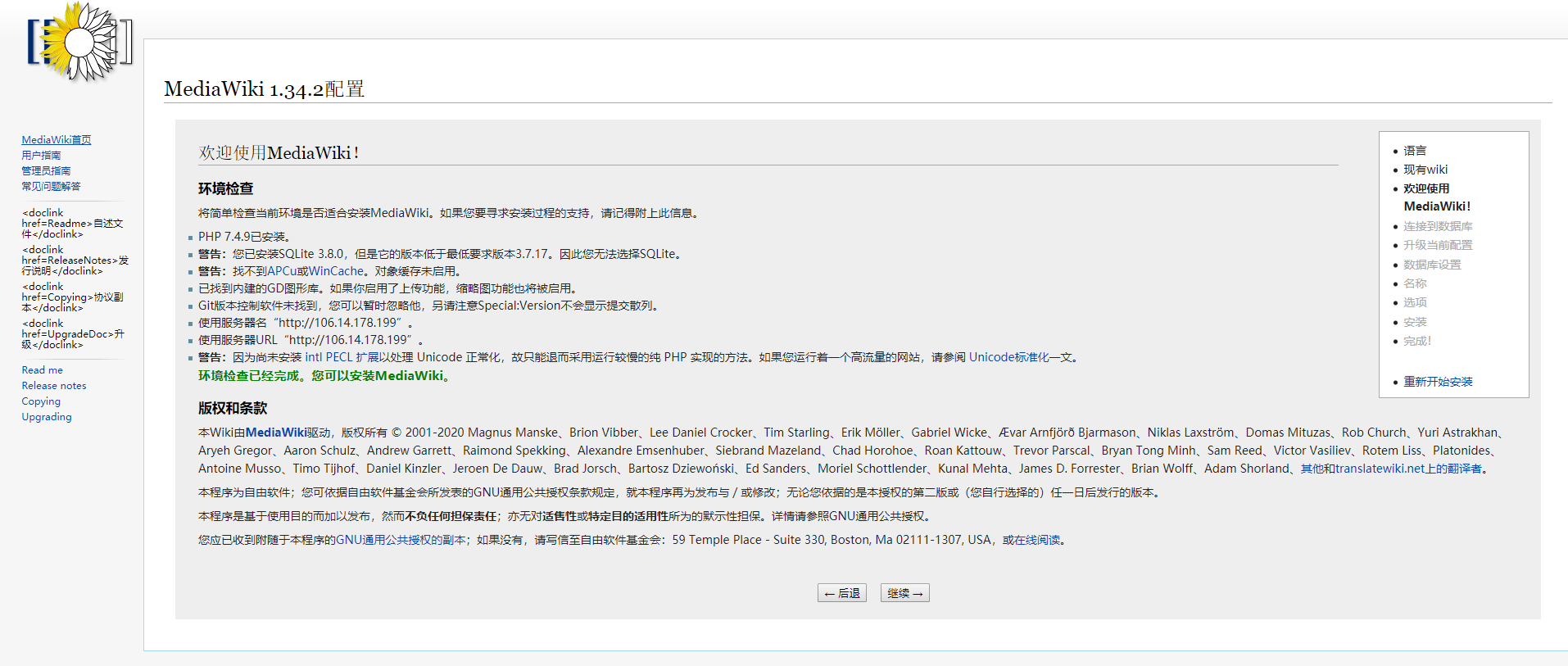This screenshot has width=1568, height=666.
Task: Click the 版权和条款 heading
Action: (233, 408)
